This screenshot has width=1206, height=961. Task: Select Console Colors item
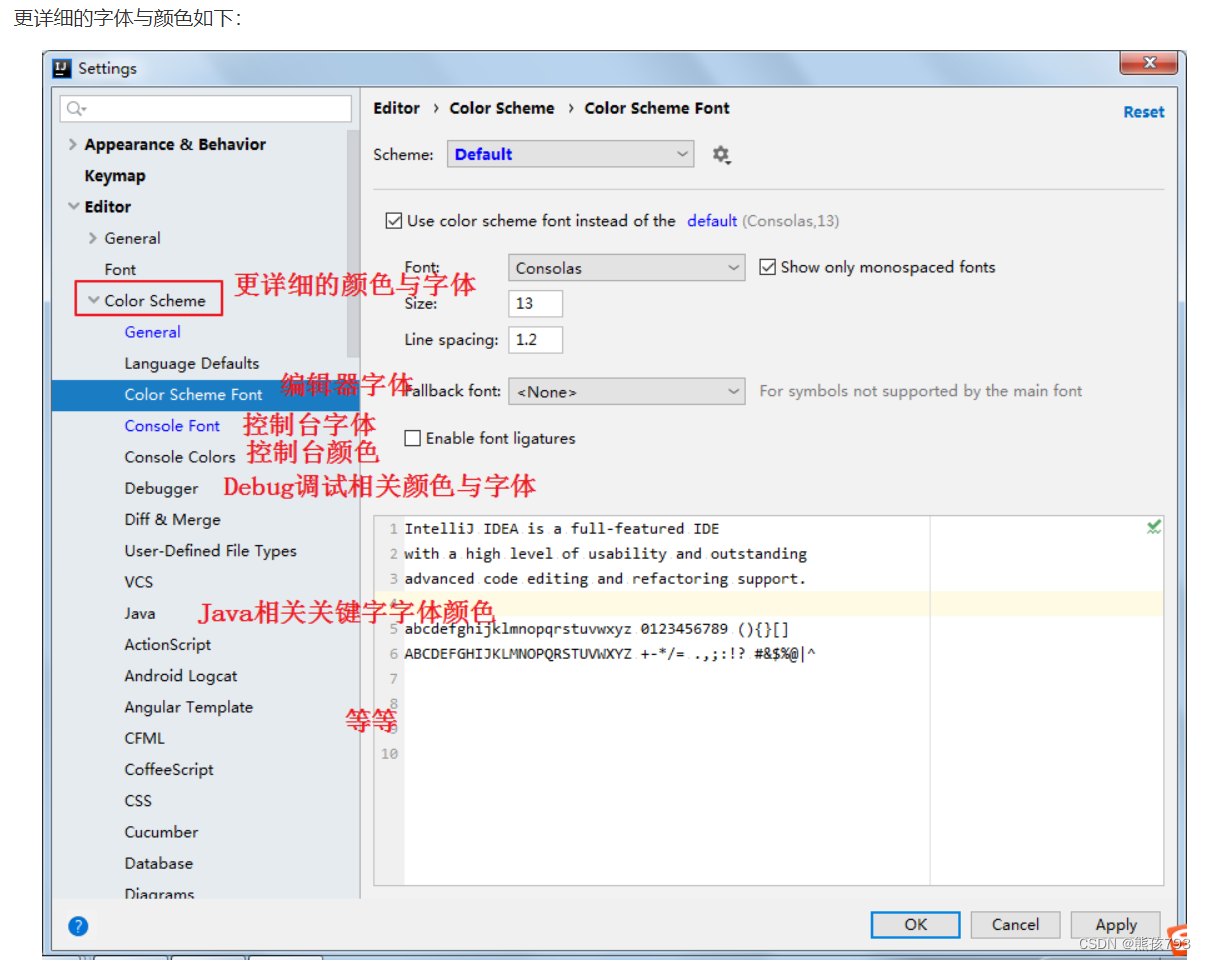(180, 457)
